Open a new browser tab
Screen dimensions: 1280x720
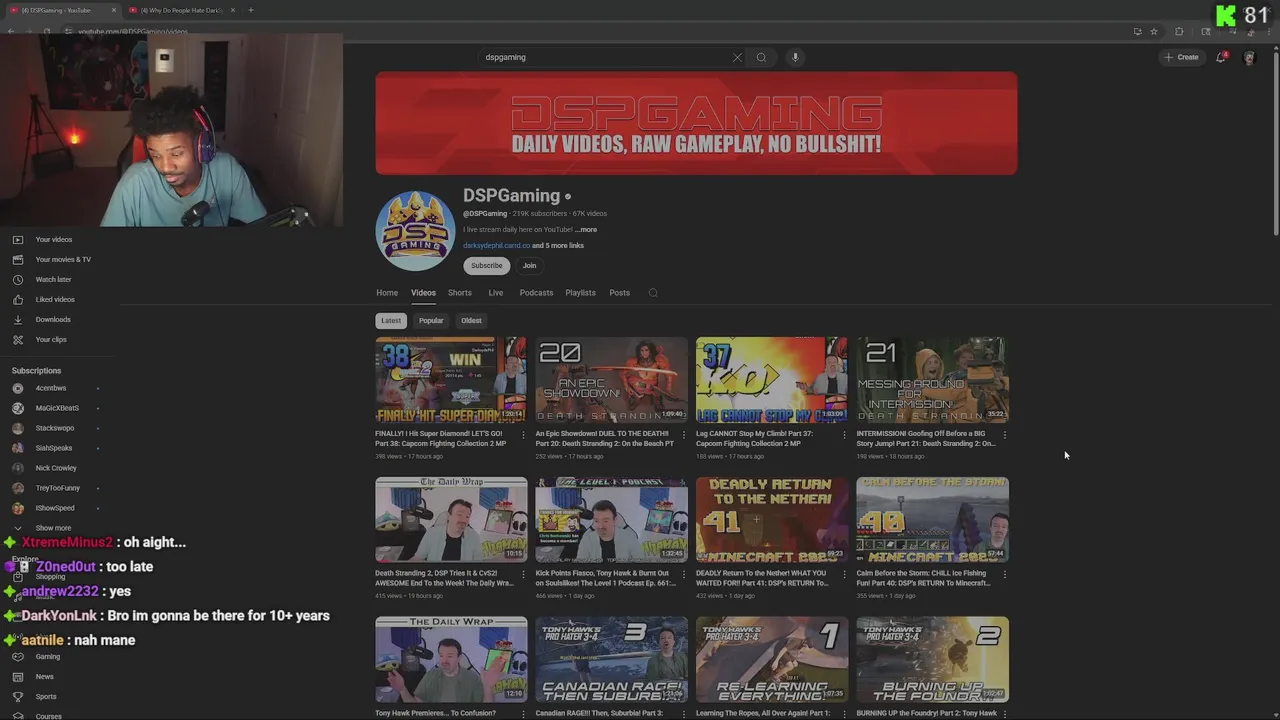(x=251, y=10)
